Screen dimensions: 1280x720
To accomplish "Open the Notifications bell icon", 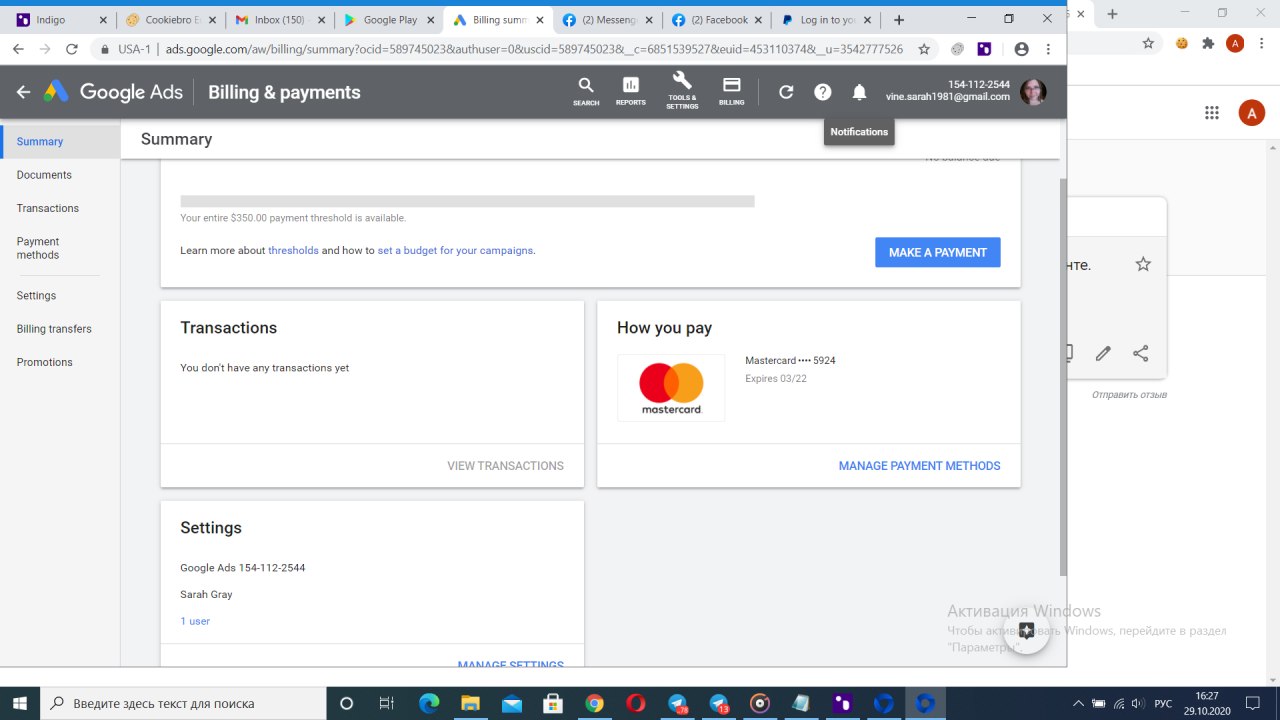I will click(x=859, y=92).
